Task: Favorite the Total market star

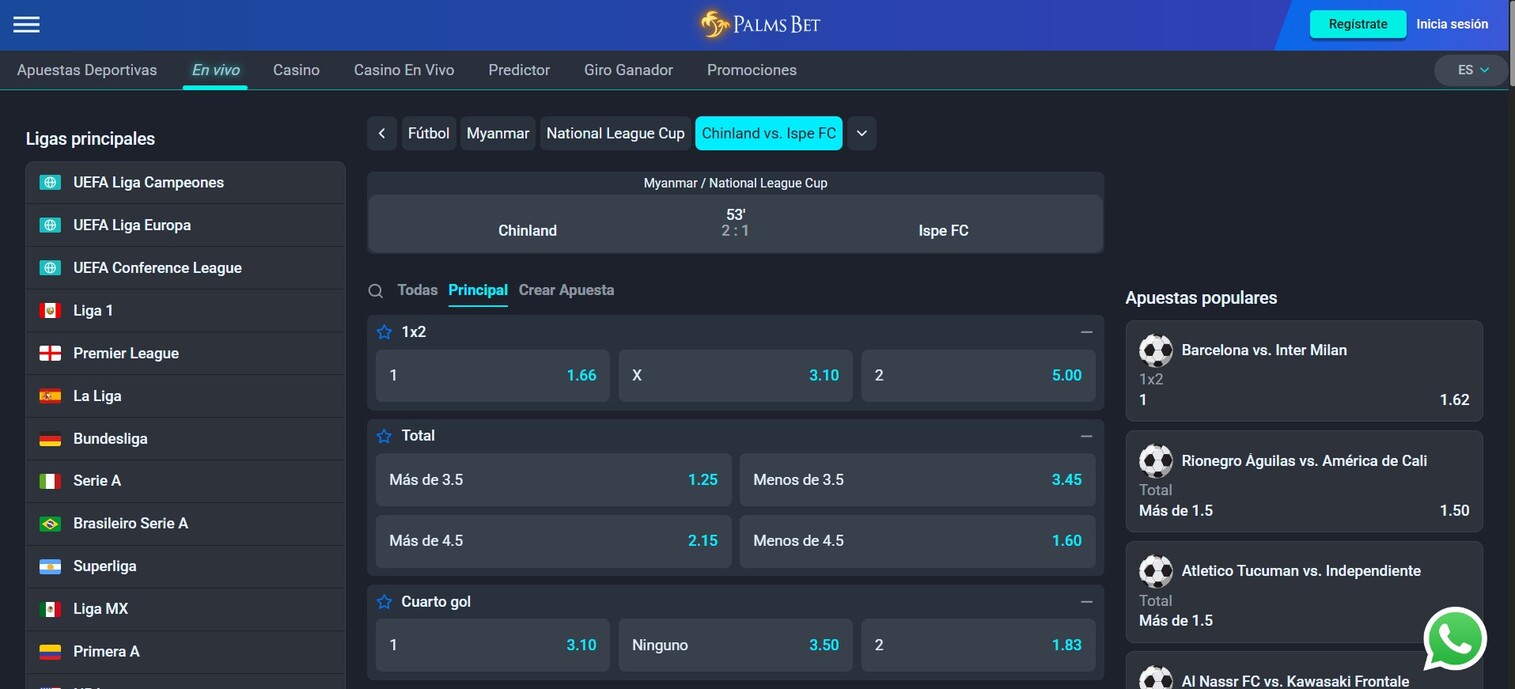Action: click(384, 436)
